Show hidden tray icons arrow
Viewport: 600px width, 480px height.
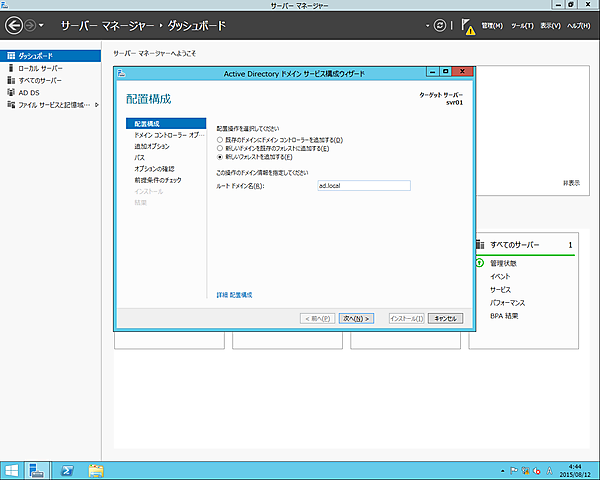coord(502,471)
